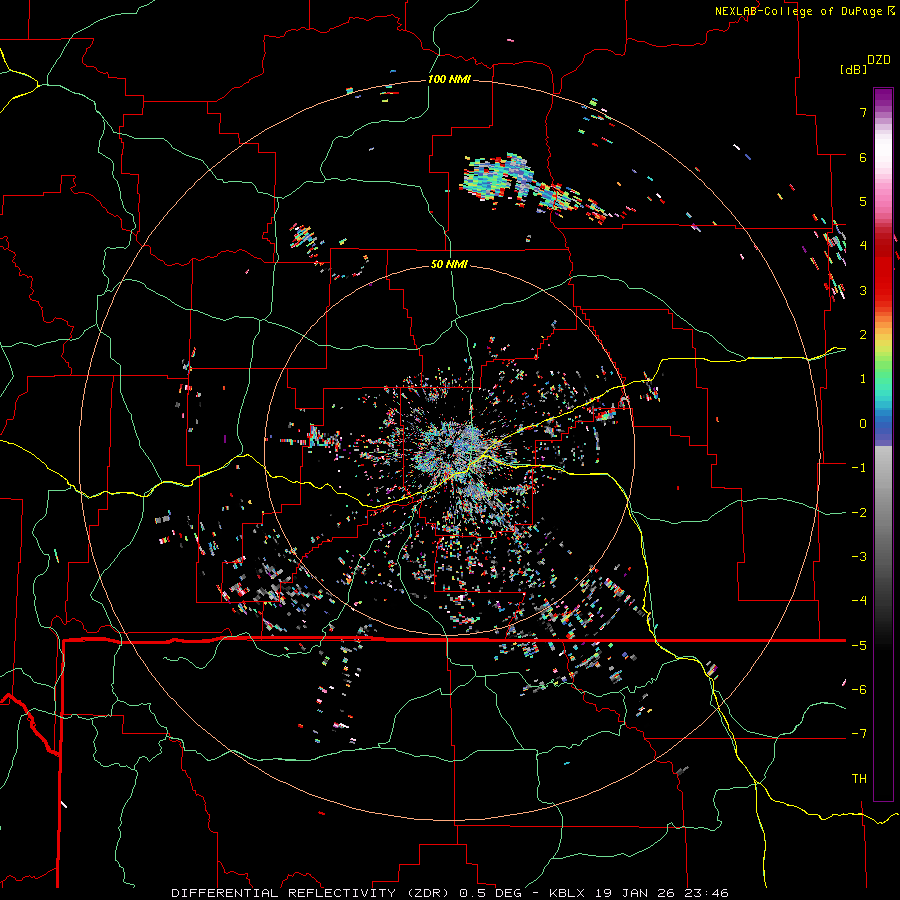Click the NEXLAB-College of DuPage label
Screen dimensions: 900x900
point(798,11)
